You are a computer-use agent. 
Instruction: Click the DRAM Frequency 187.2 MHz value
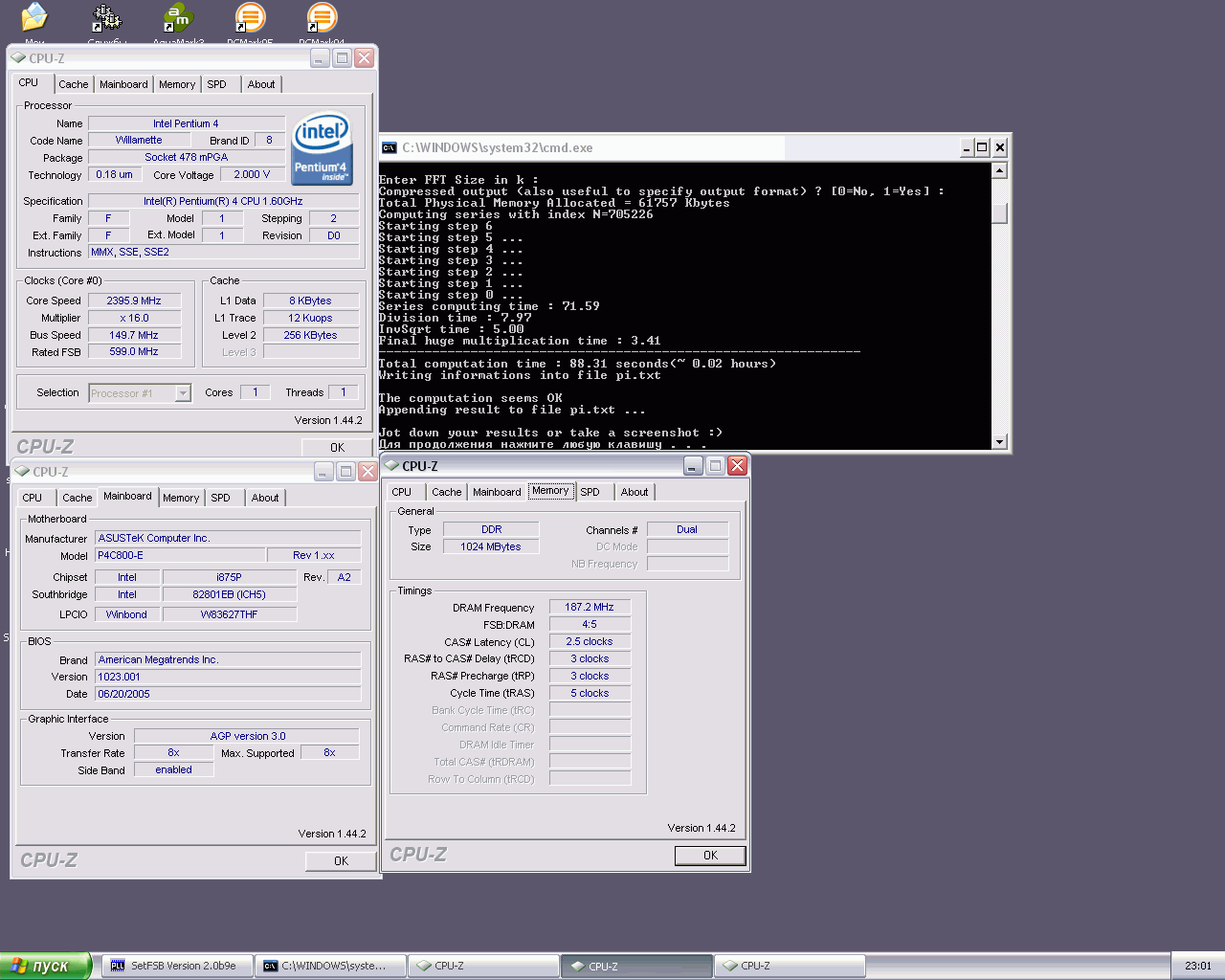click(x=590, y=607)
